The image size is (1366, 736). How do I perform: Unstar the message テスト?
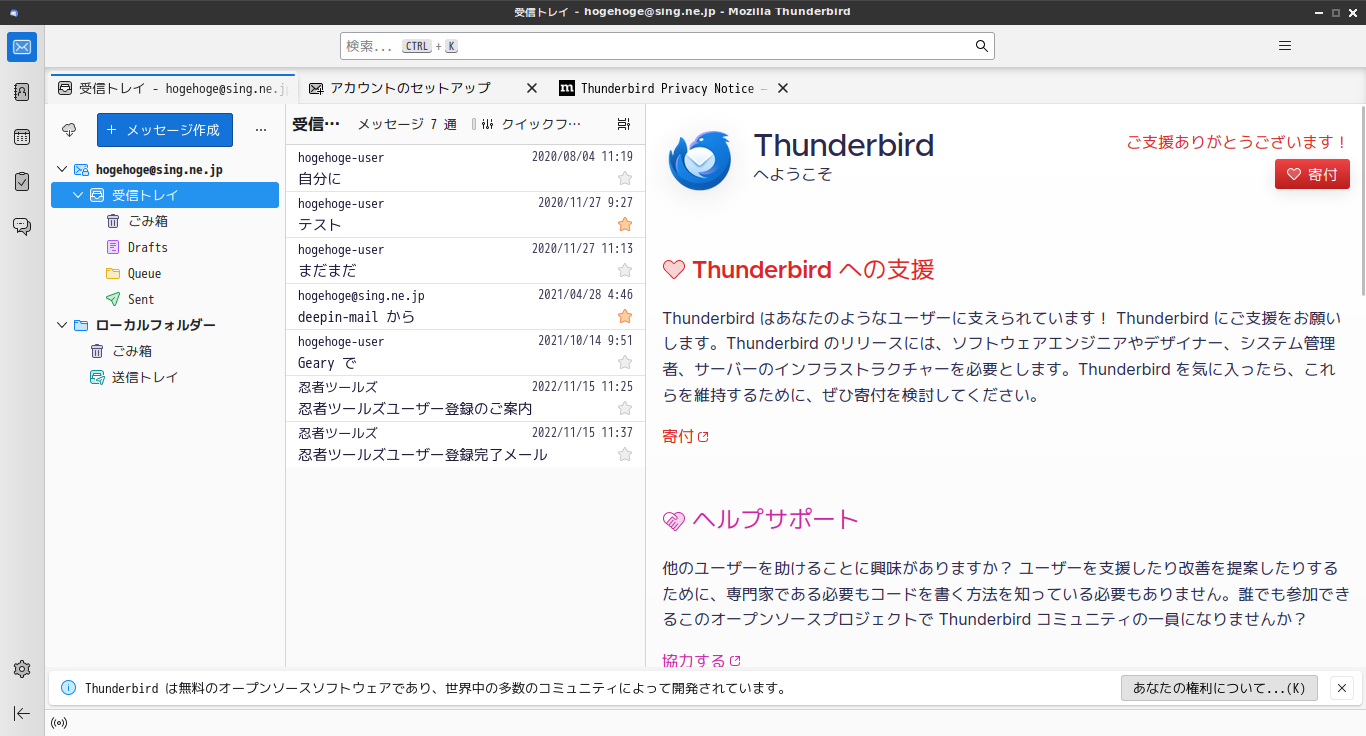point(625,224)
